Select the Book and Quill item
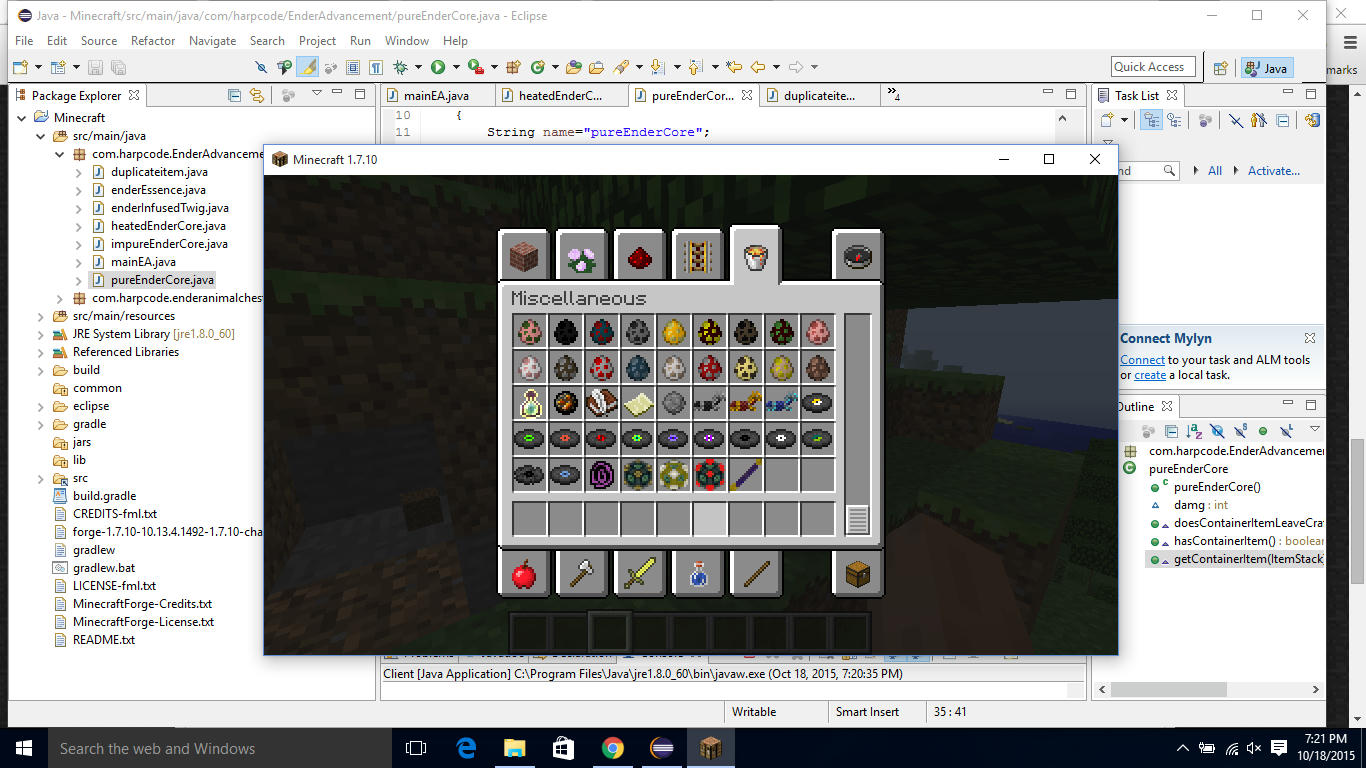Viewport: 1366px width, 768px height. click(x=600, y=403)
